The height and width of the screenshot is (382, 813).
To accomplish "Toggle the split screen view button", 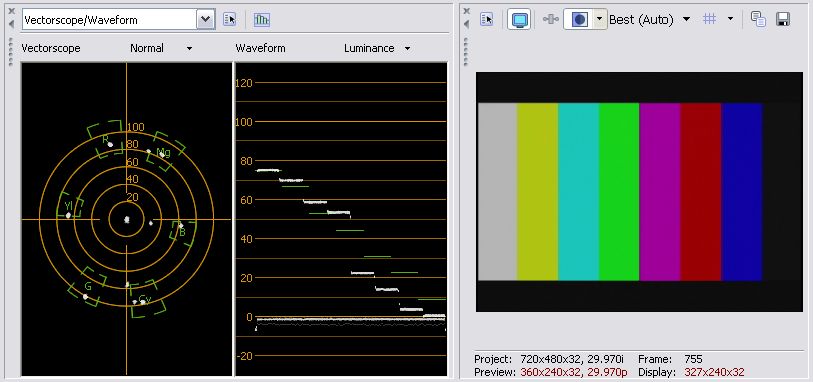I will click(x=579, y=20).
